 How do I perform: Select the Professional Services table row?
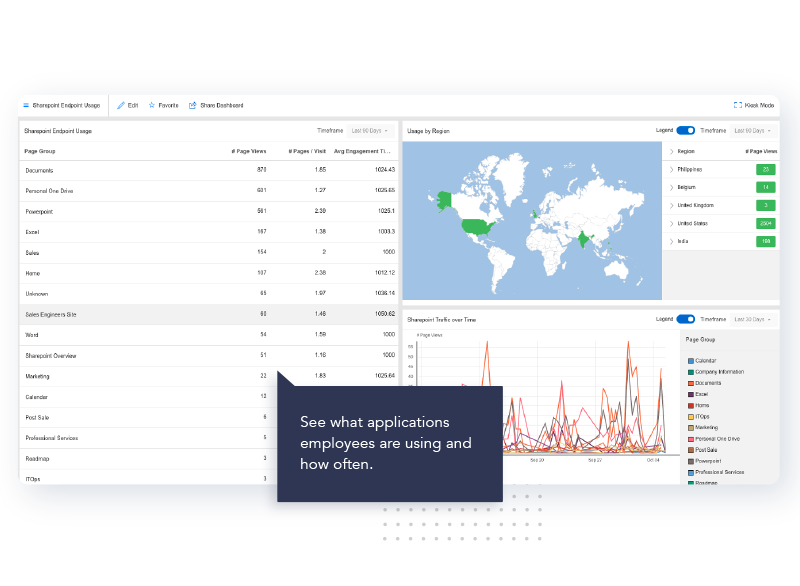coord(148,438)
